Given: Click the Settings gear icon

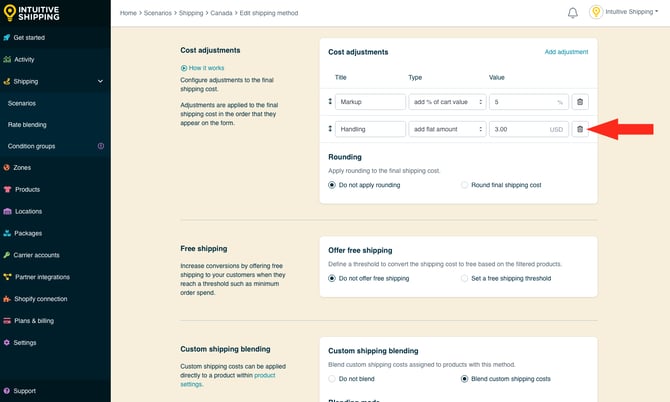Looking at the screenshot, I should pyautogui.click(x=6, y=343).
